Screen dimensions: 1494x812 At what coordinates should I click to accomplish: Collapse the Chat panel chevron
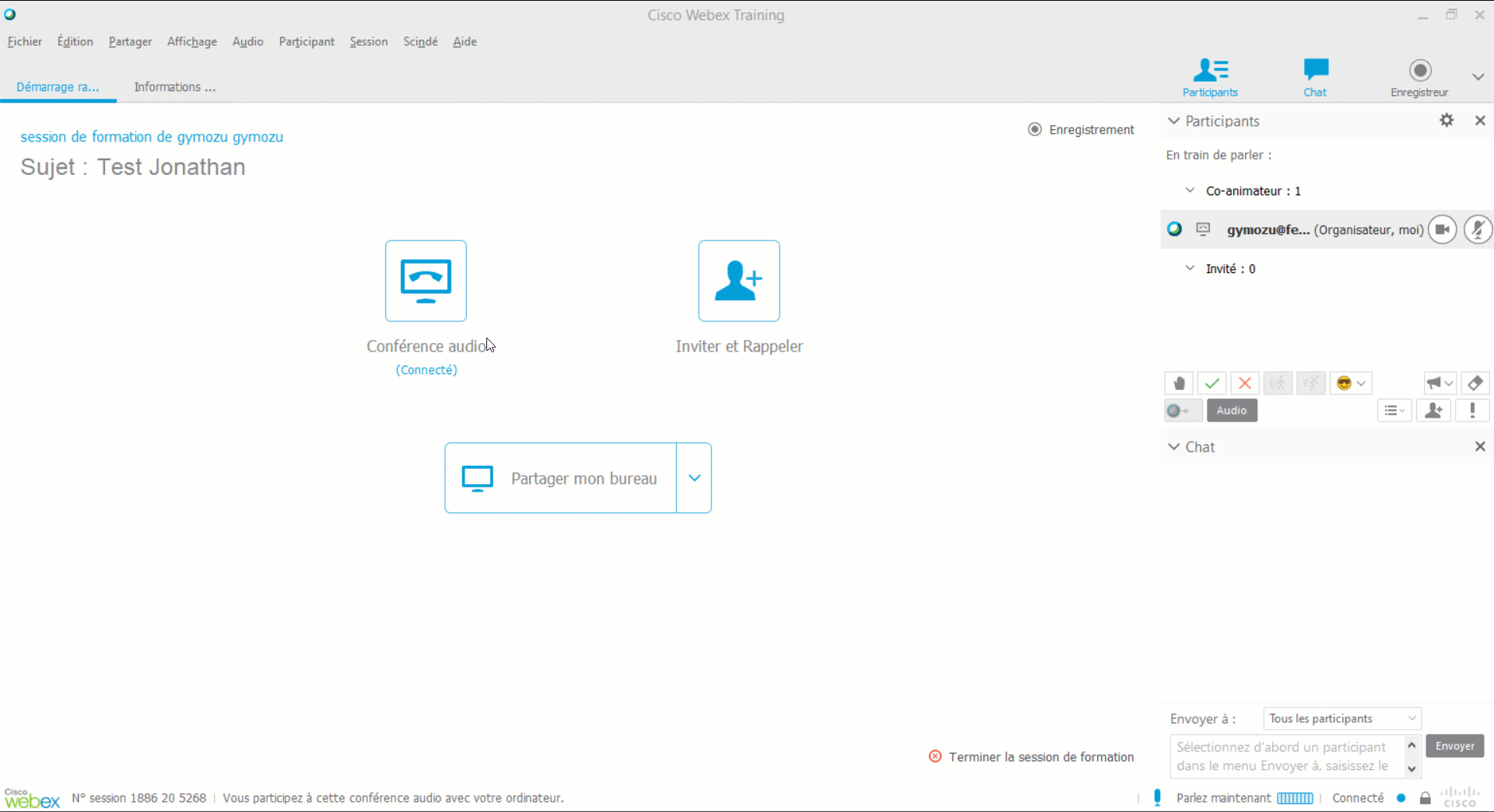1174,446
